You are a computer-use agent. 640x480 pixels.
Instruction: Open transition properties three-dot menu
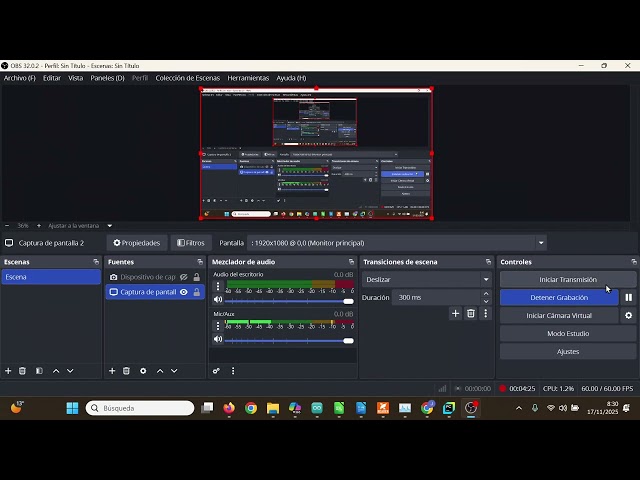coord(486,313)
